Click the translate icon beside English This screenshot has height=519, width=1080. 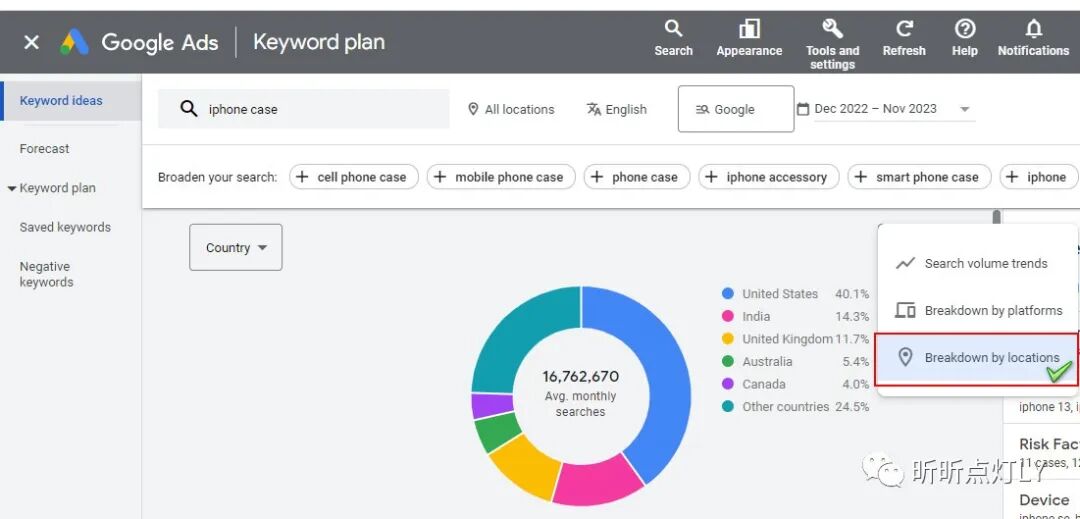(594, 109)
